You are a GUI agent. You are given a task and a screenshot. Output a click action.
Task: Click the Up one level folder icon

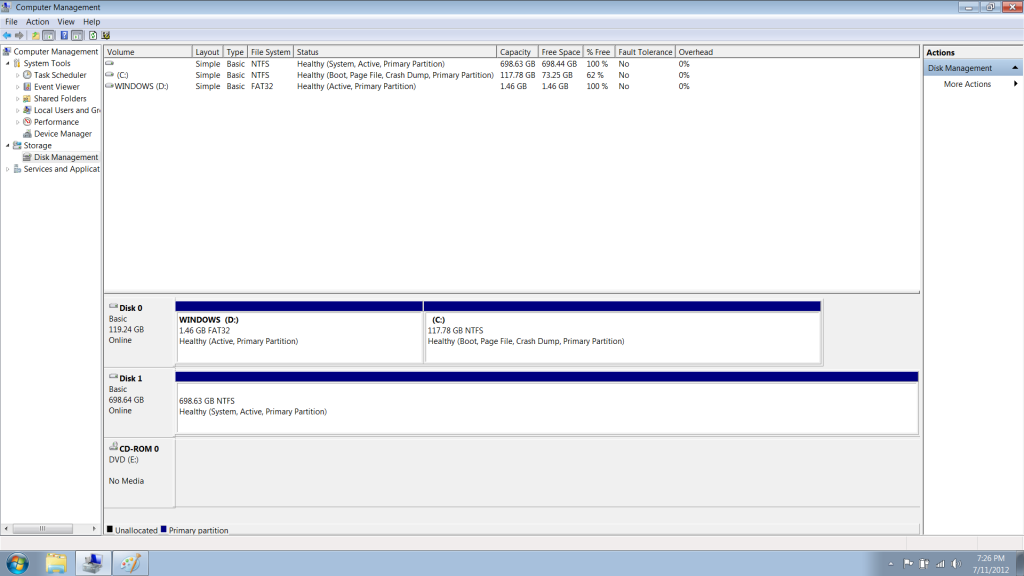pyautogui.click(x=35, y=35)
